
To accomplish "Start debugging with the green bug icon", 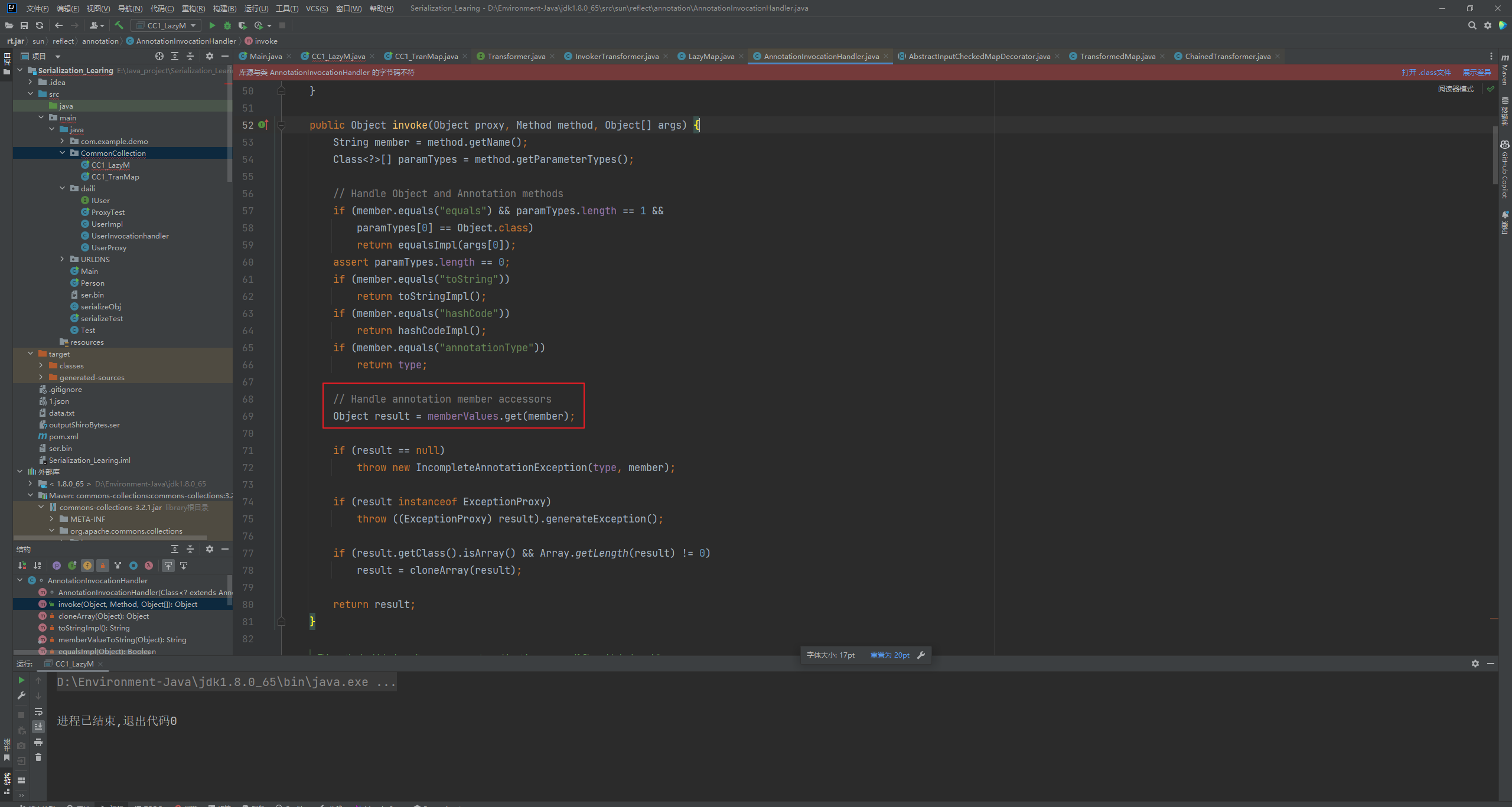I will [x=227, y=25].
